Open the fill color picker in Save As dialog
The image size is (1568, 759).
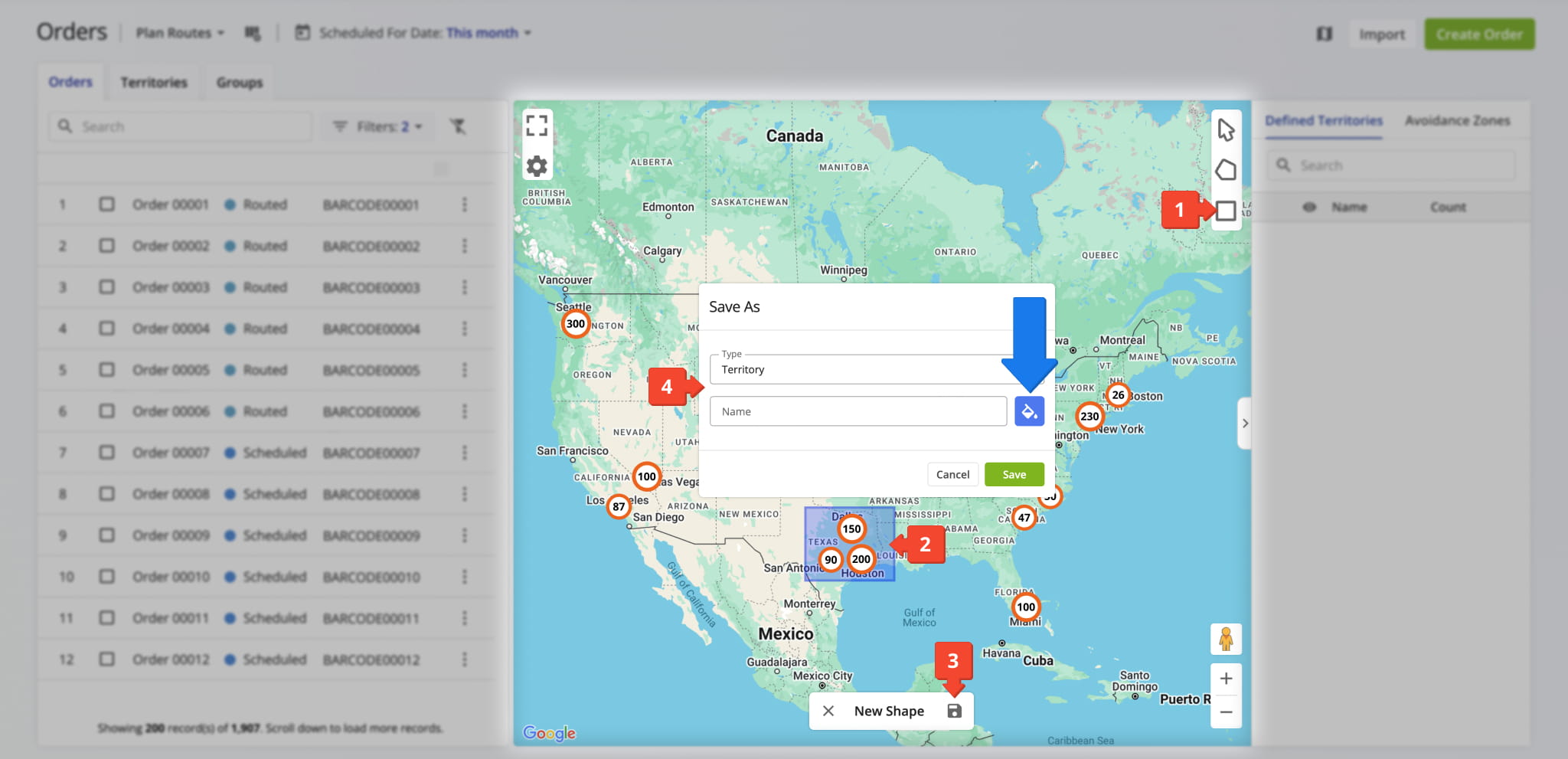click(1029, 411)
